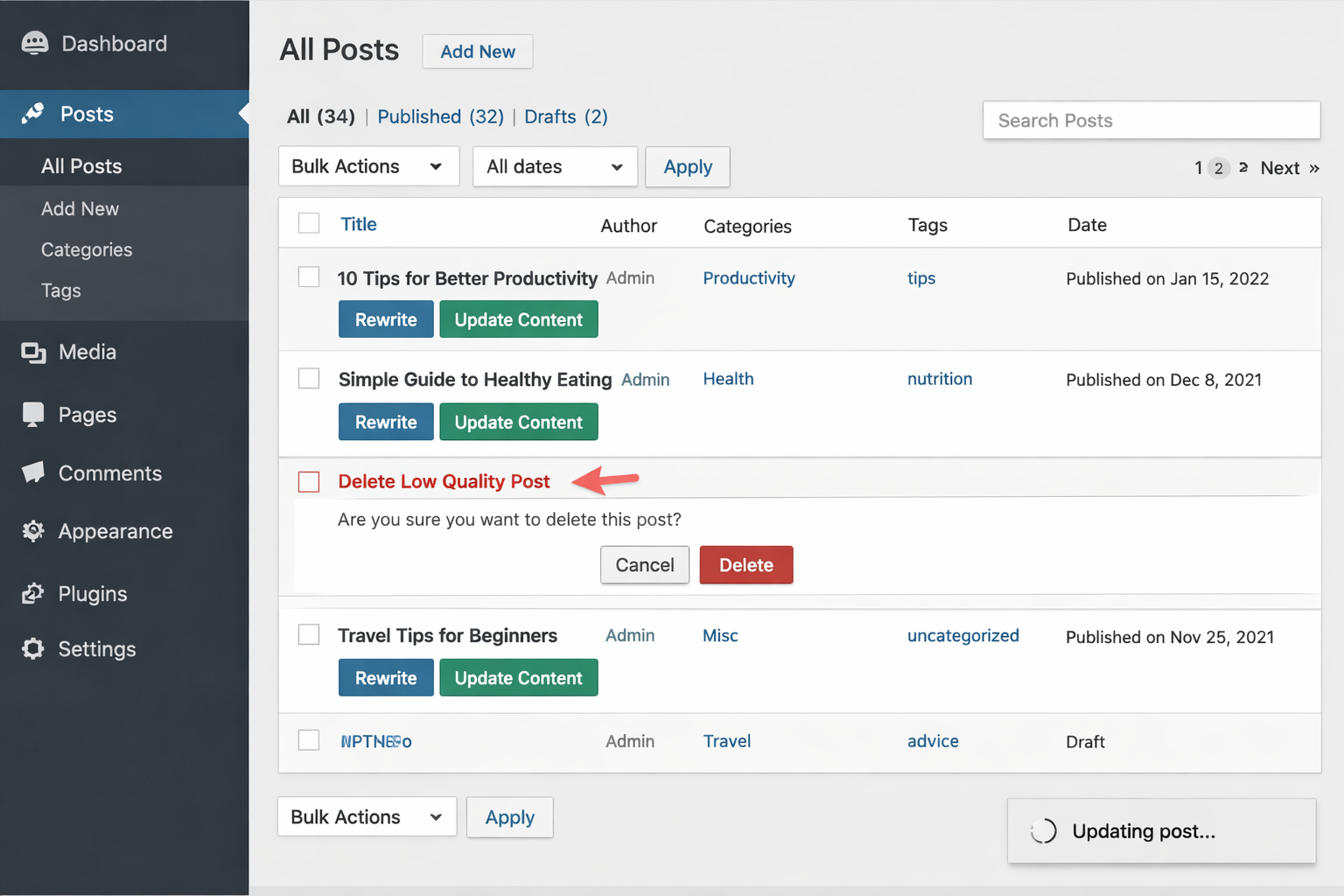1344x896 pixels.
Task: Confirm with the red Delete button
Action: click(x=745, y=565)
